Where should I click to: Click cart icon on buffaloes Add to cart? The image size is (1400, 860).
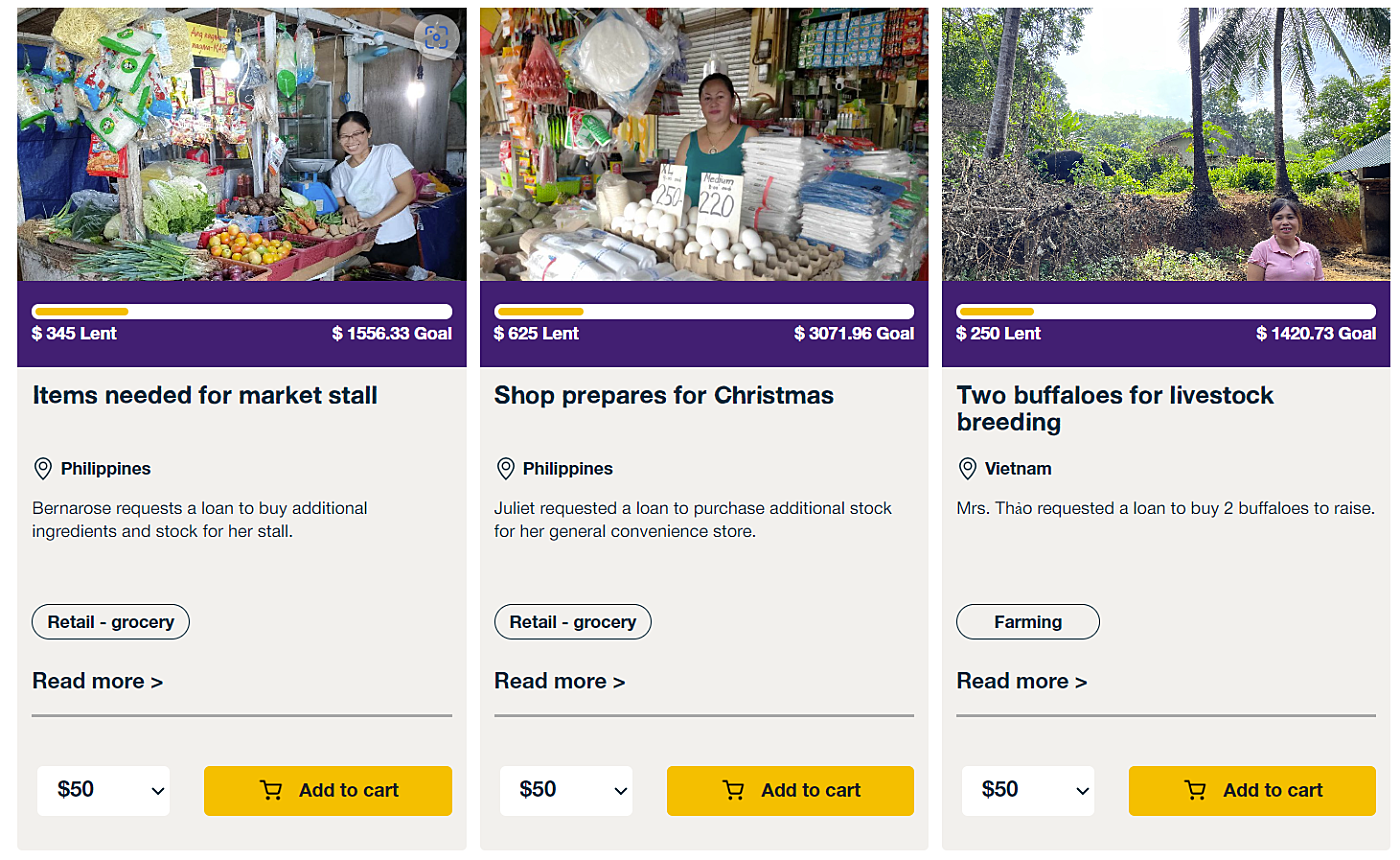(x=1195, y=791)
